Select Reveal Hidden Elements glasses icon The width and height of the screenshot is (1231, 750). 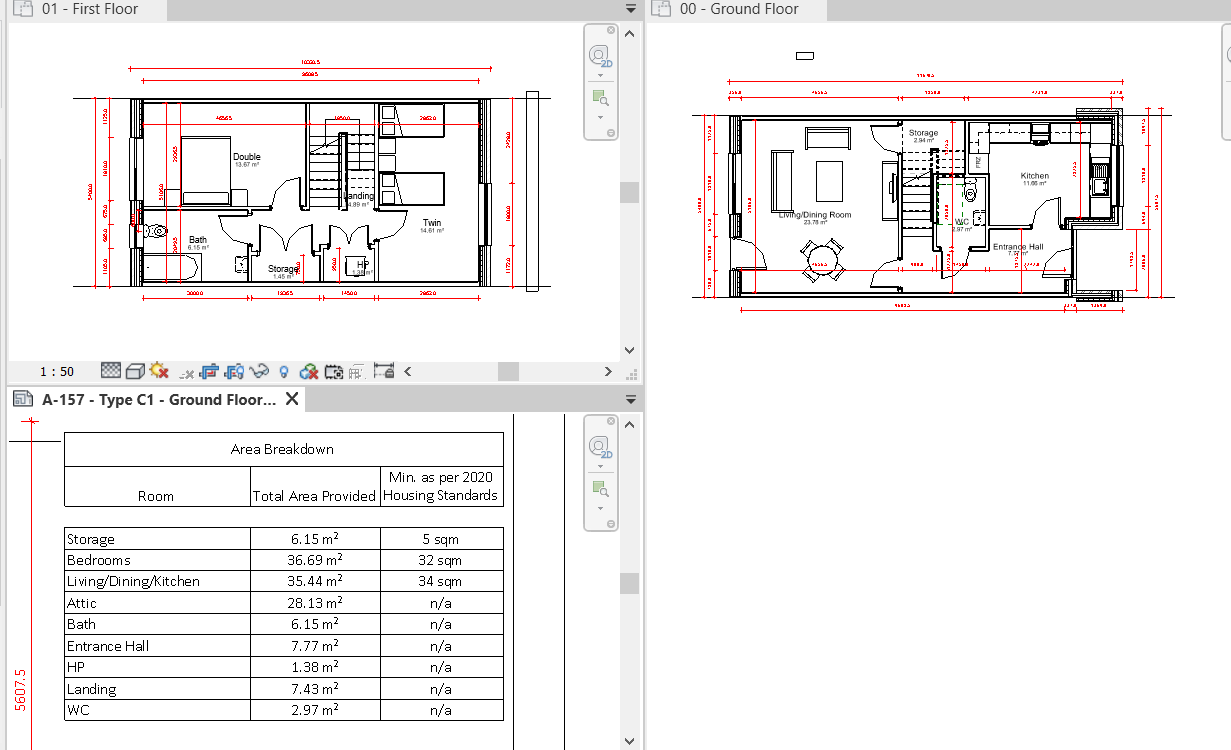pos(258,371)
